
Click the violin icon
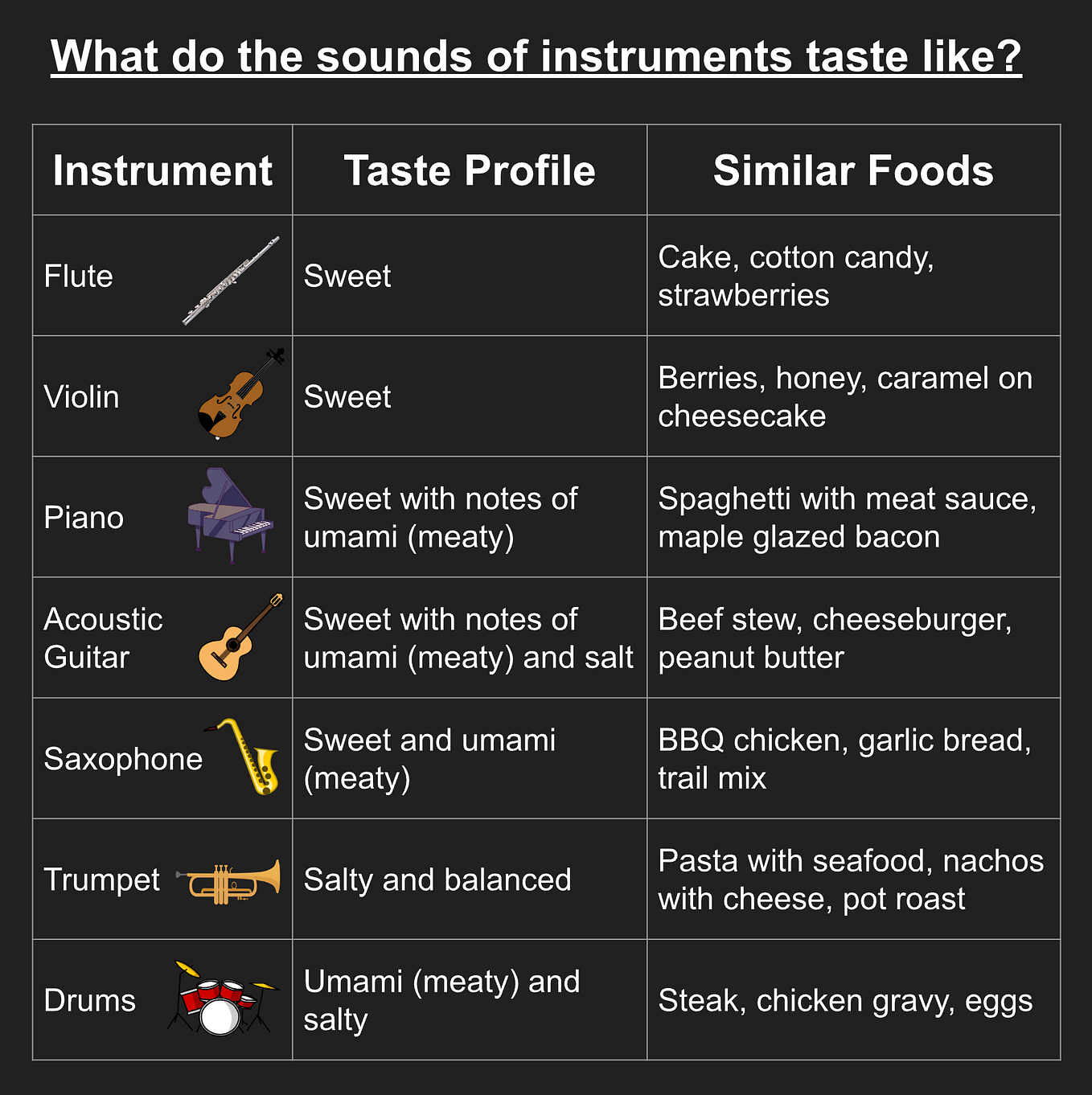(x=241, y=393)
